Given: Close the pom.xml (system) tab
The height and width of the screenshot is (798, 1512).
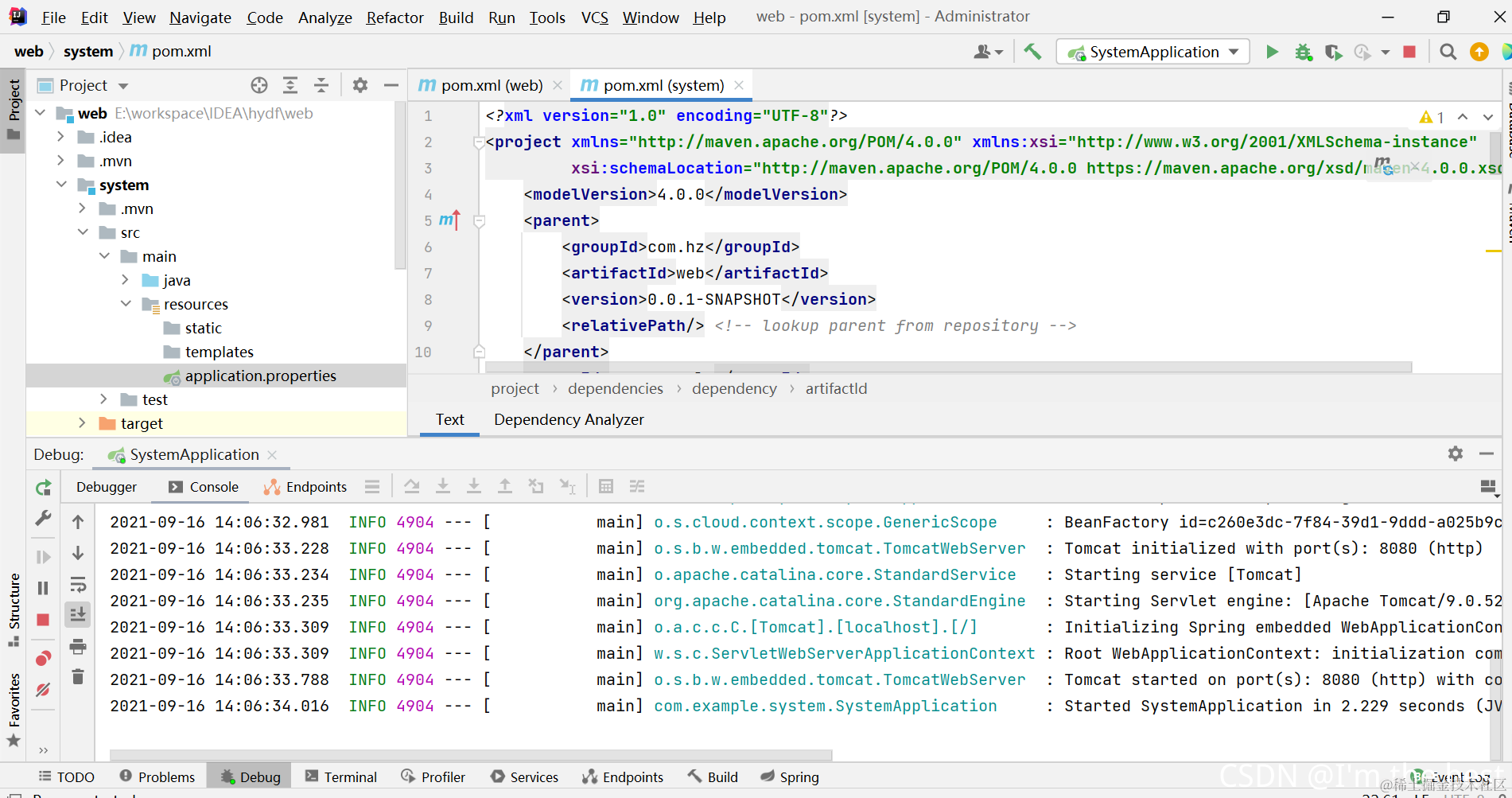Looking at the screenshot, I should point(739,85).
